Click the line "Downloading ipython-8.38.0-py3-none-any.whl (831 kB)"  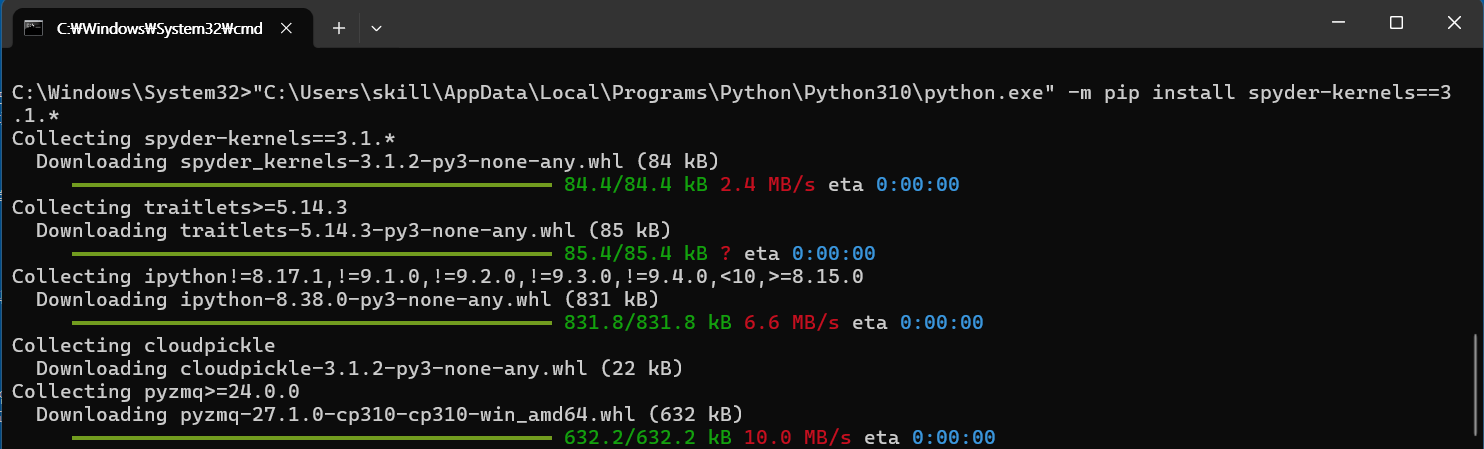[347, 300]
